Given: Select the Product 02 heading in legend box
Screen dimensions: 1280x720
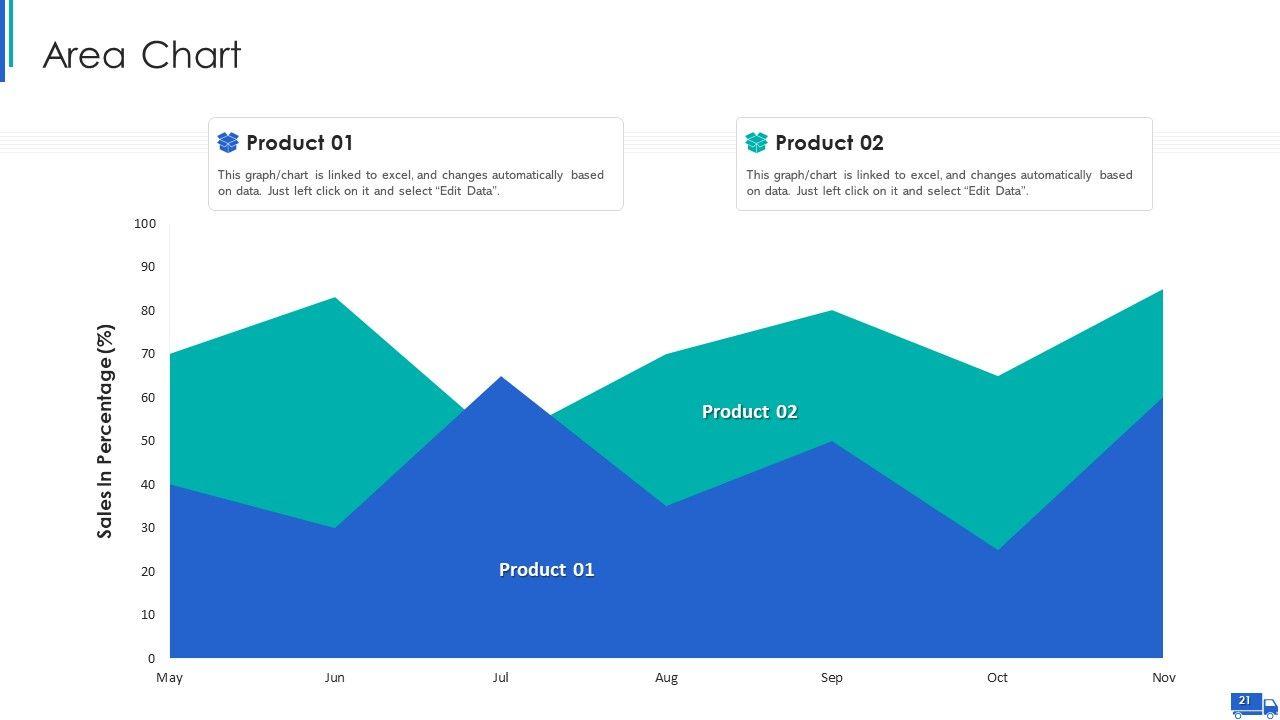Looking at the screenshot, I should [829, 143].
